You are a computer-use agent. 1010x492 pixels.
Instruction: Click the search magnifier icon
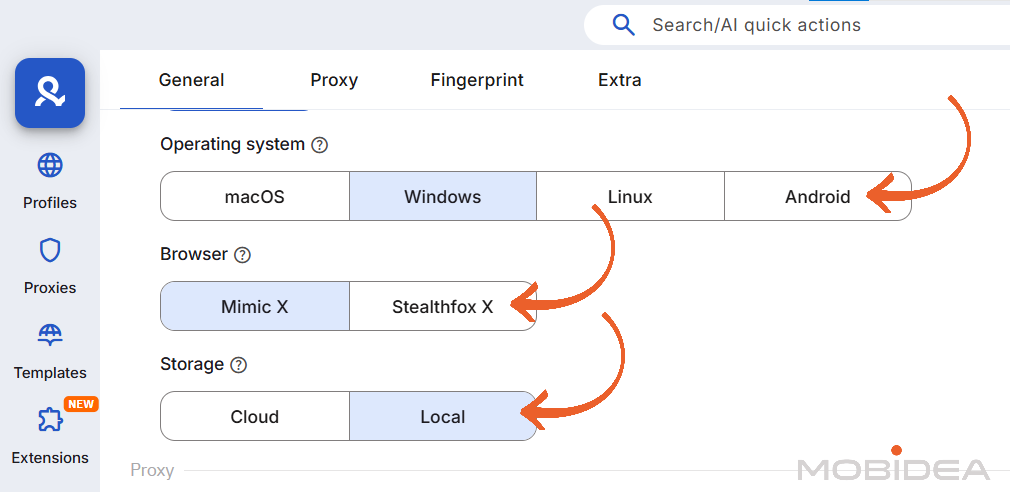[623, 25]
